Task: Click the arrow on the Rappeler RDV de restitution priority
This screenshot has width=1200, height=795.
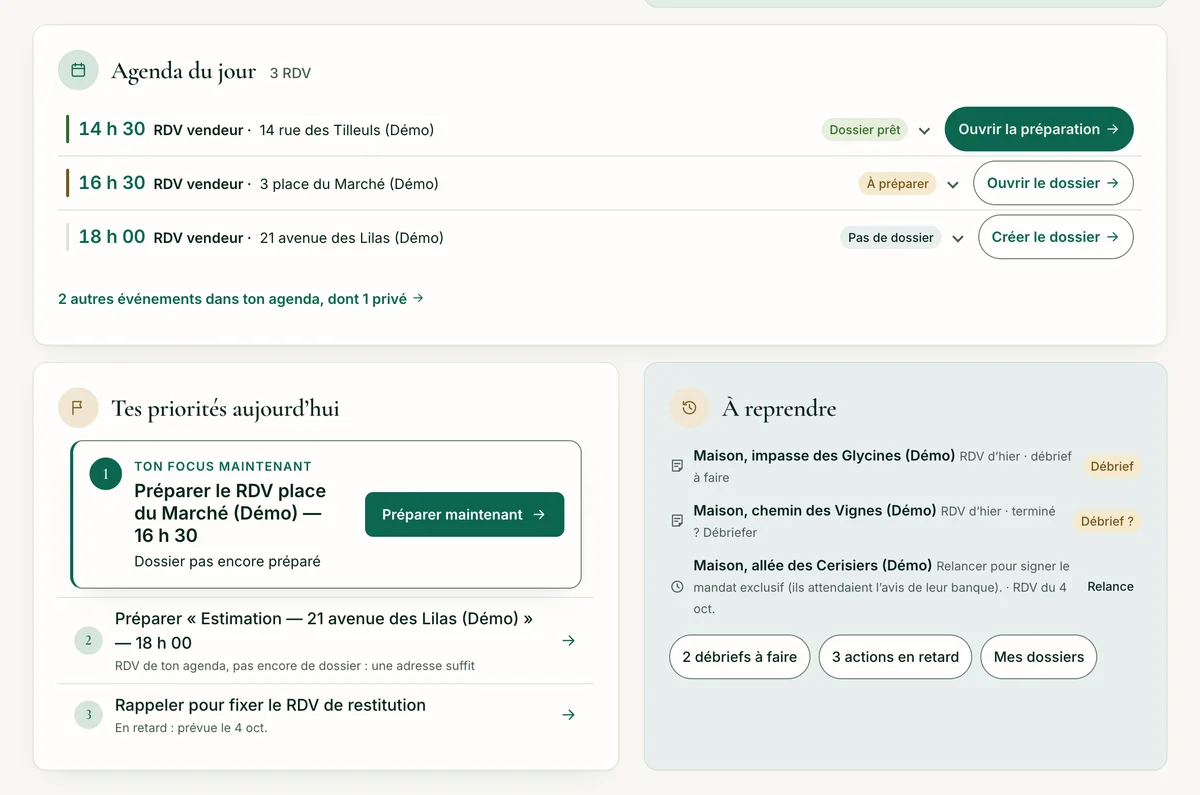Action: 569,715
